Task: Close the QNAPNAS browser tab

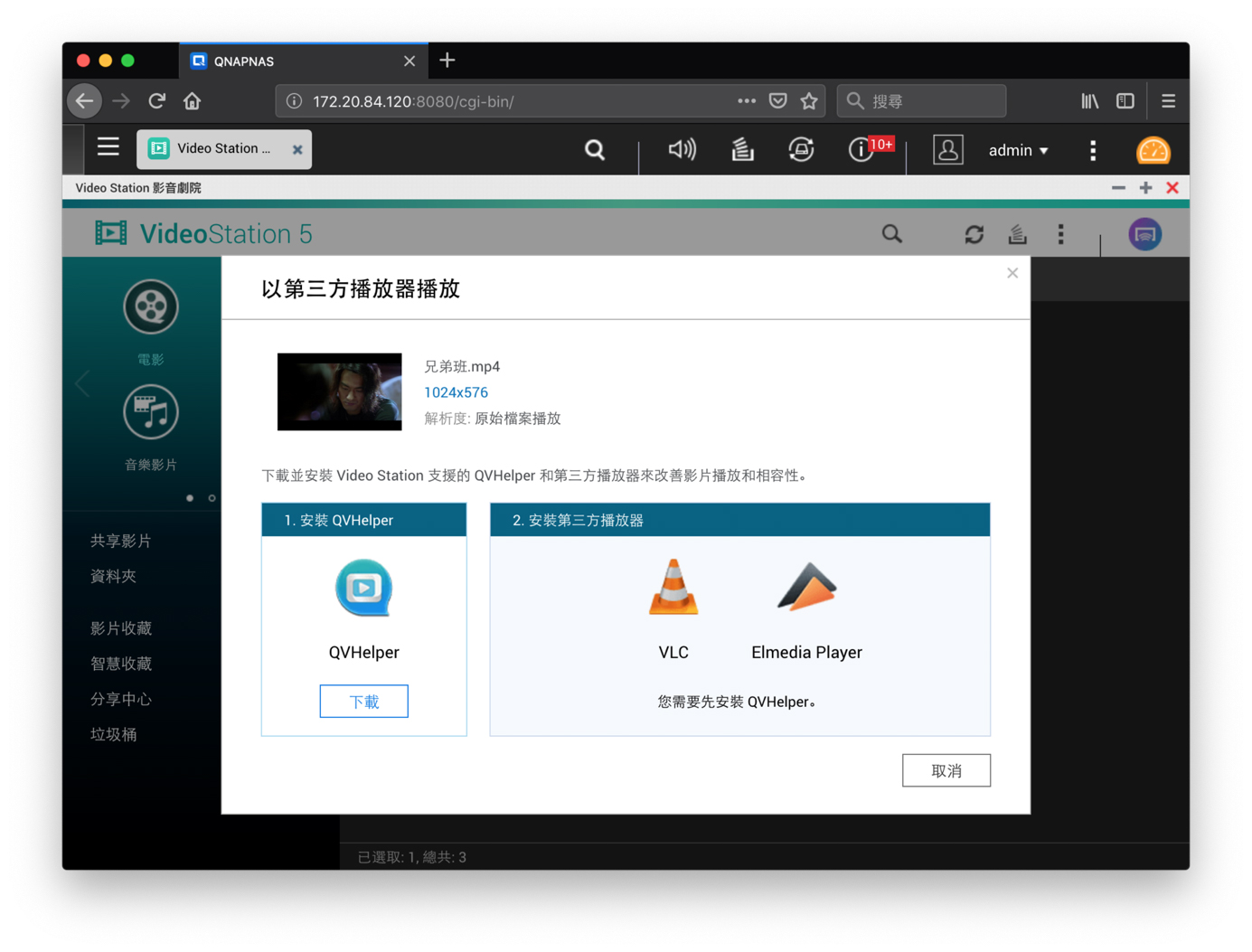Action: [409, 61]
